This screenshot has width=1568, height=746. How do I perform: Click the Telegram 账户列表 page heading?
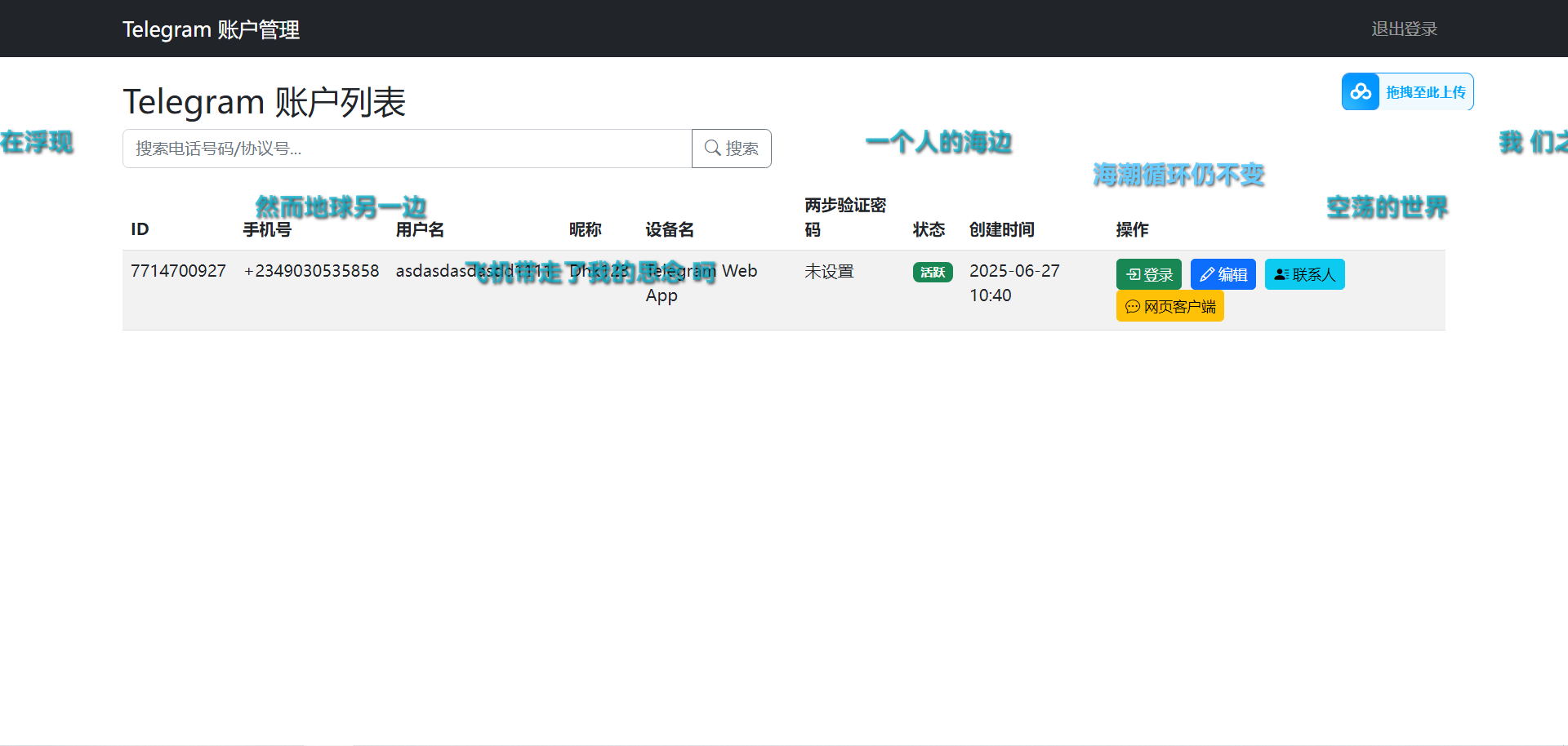click(264, 102)
